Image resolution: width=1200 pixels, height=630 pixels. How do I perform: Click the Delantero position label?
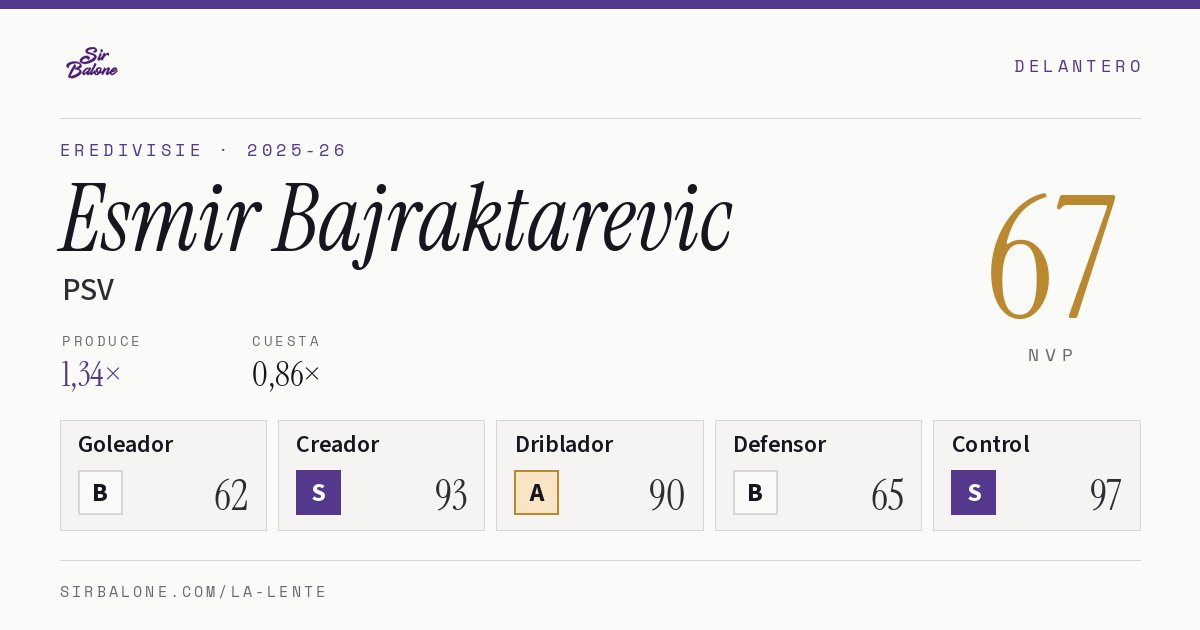(1078, 66)
